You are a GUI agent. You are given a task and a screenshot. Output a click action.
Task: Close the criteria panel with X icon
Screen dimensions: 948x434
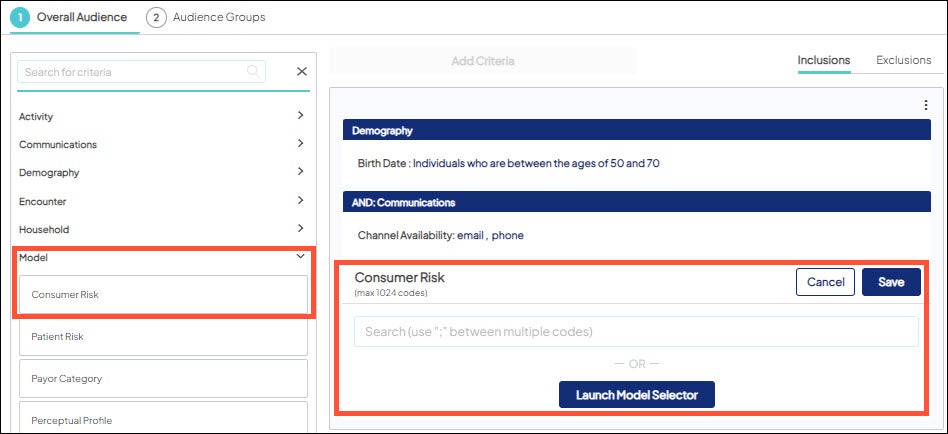click(302, 72)
